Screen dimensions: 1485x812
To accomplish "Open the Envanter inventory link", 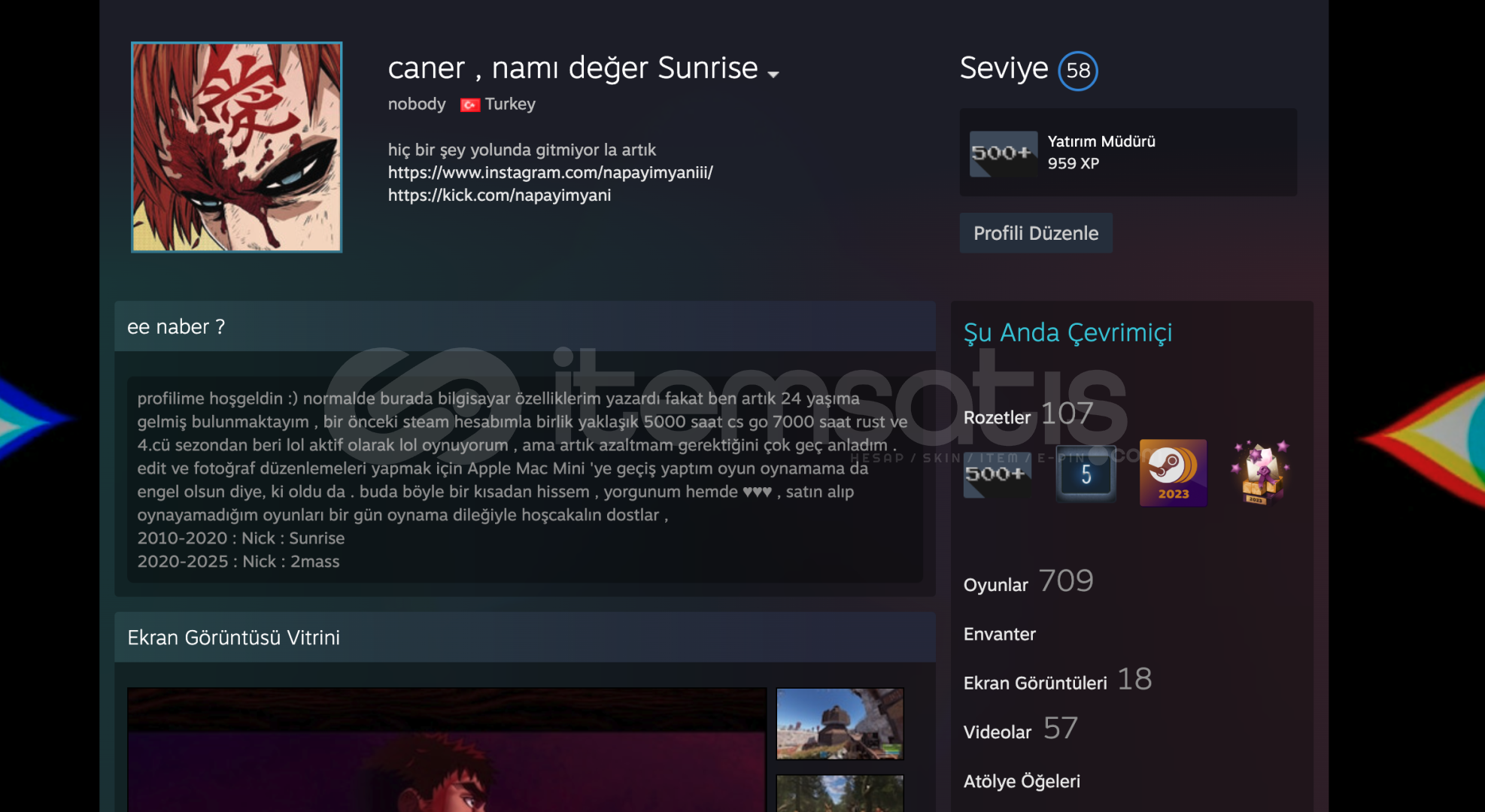I will (1000, 634).
